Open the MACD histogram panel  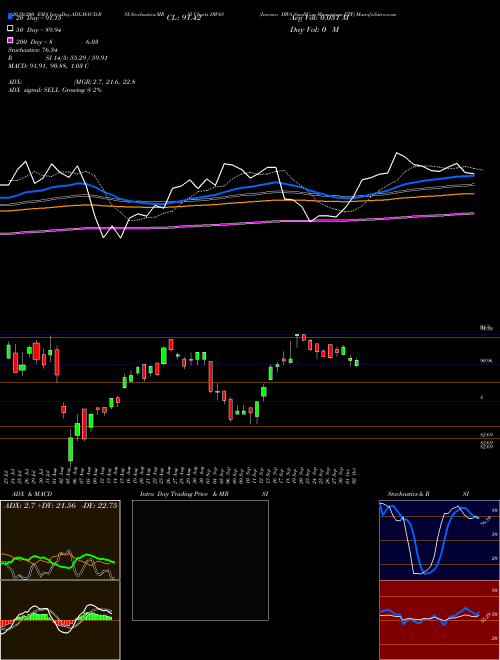point(60,620)
